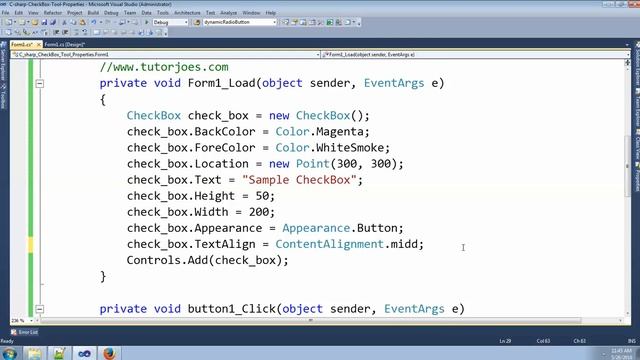Open the Debug menu

pos(111,13)
